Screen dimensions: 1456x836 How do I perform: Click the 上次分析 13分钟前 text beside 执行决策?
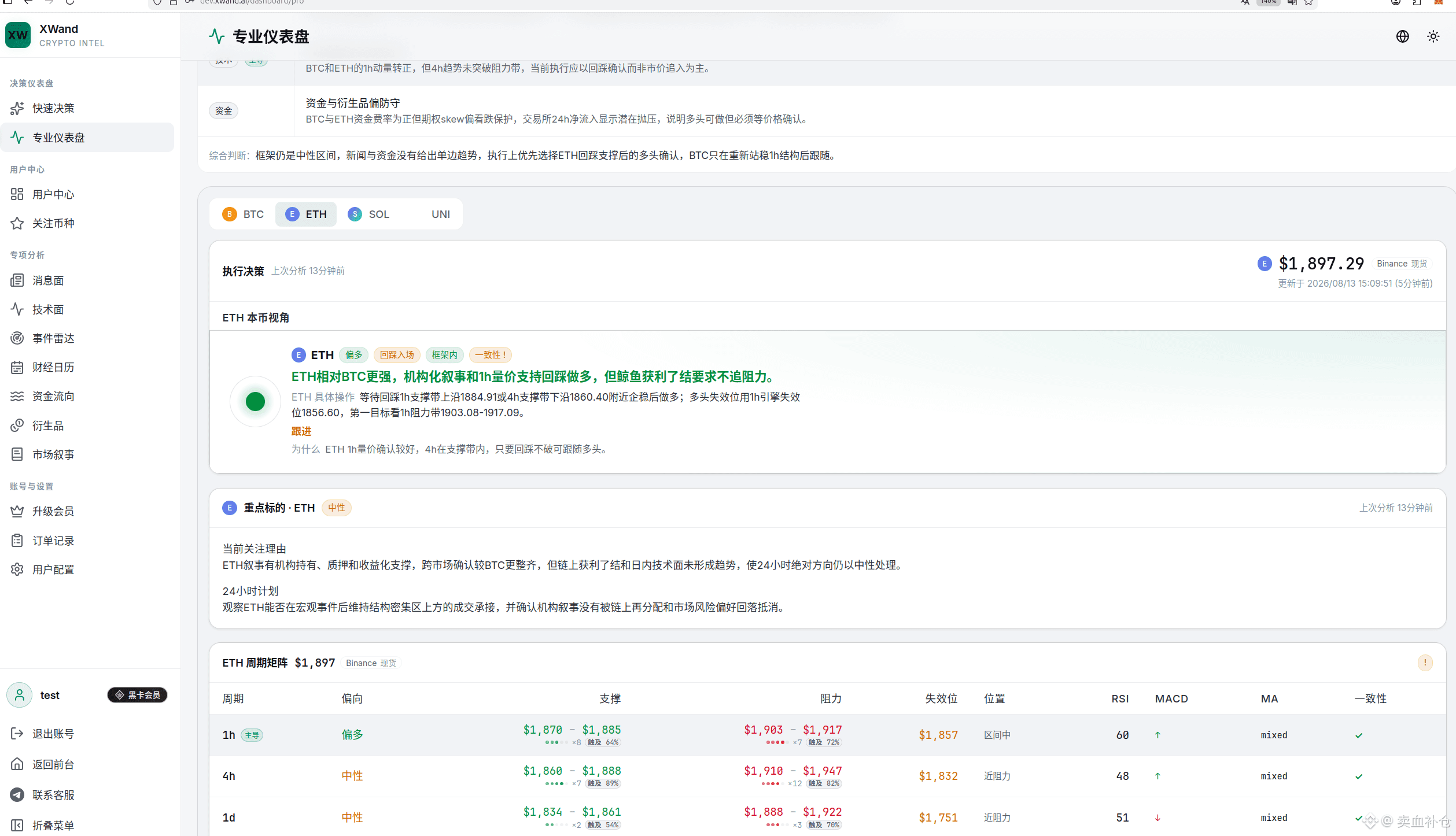tap(308, 271)
